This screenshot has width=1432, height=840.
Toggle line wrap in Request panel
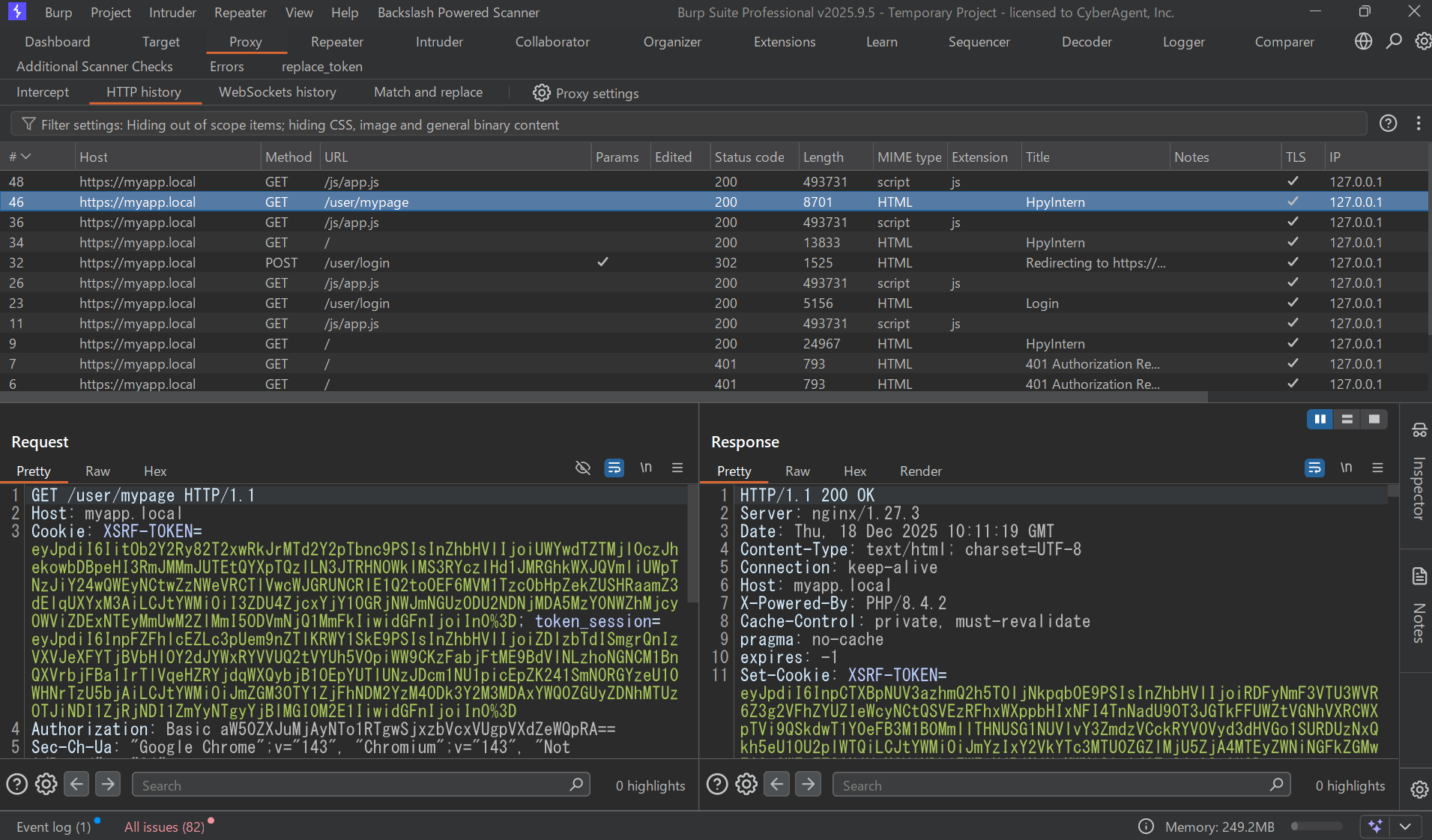pyautogui.click(x=614, y=468)
